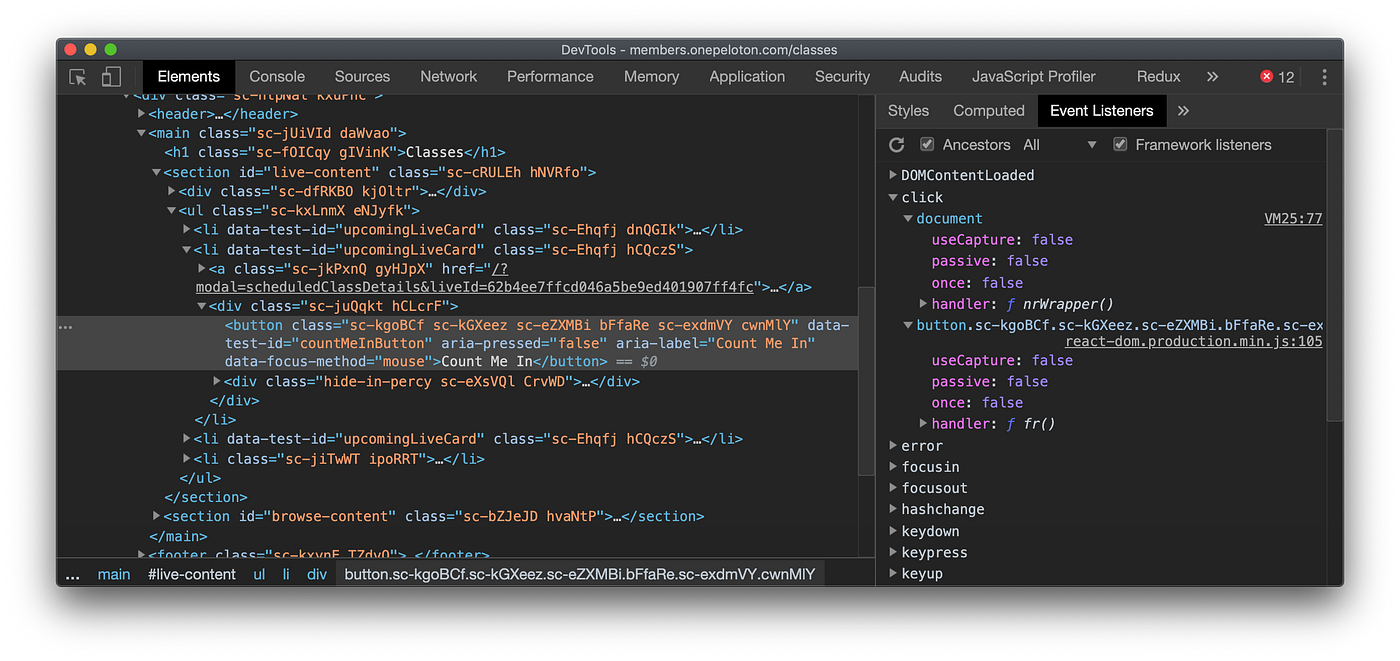Screen dimensions: 1400x661
Task: Open the Redux tab
Action: (1158, 77)
